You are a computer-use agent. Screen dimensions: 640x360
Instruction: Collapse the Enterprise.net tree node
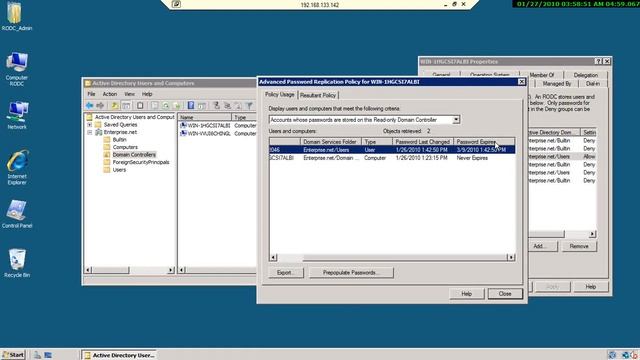[x=89, y=132]
